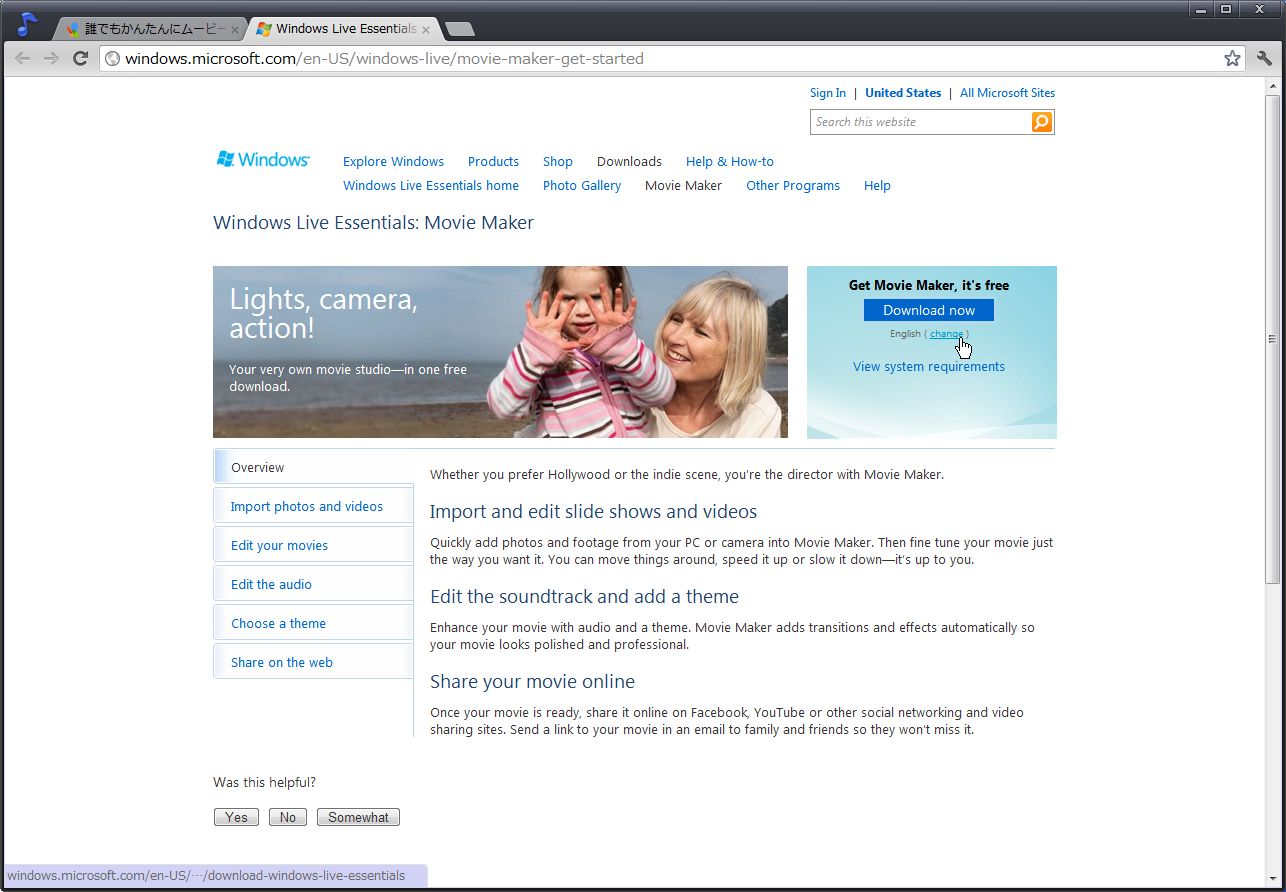Open the Shop menu item

click(558, 161)
